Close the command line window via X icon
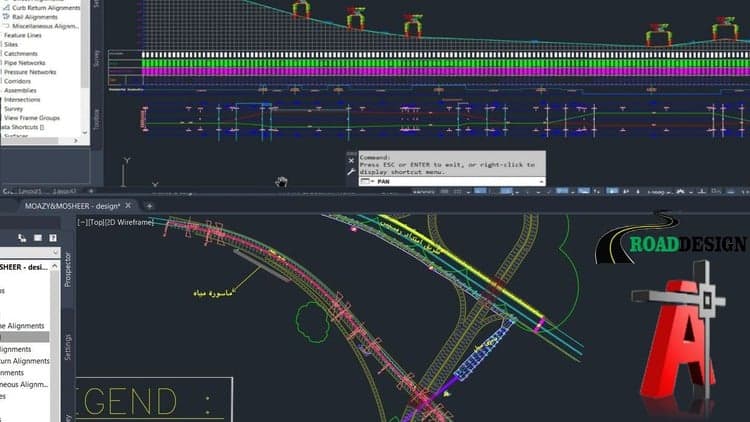 coord(351,161)
